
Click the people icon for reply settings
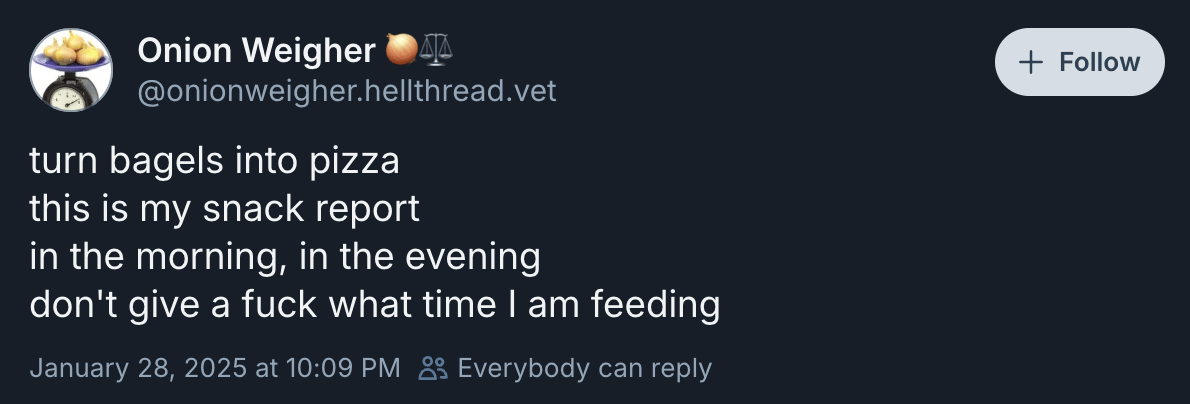pos(433,368)
